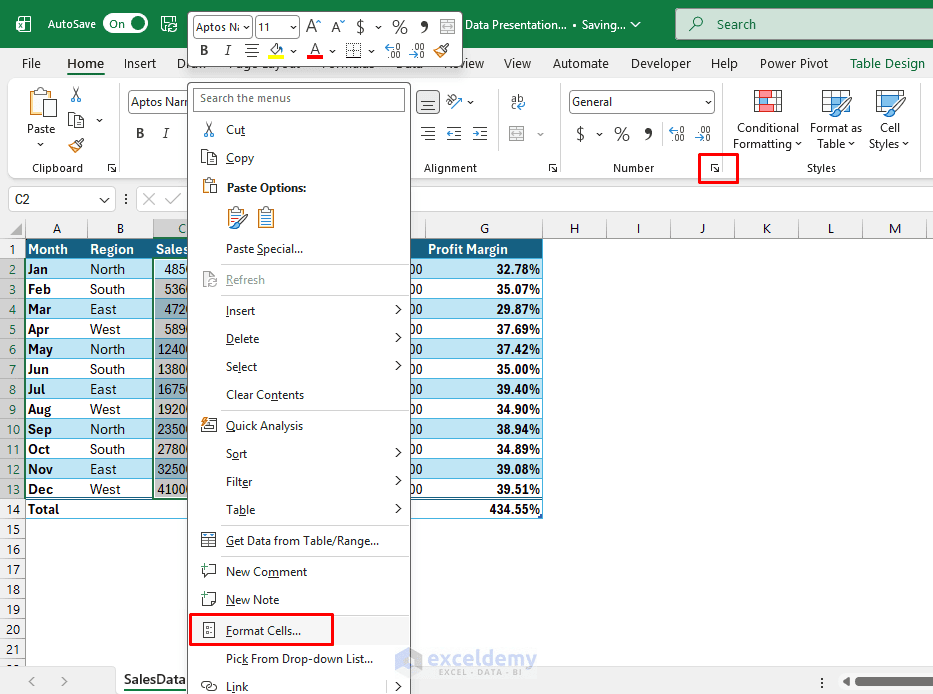Open Alignment settings dialog launcher
The width and height of the screenshot is (933, 694).
point(553,168)
